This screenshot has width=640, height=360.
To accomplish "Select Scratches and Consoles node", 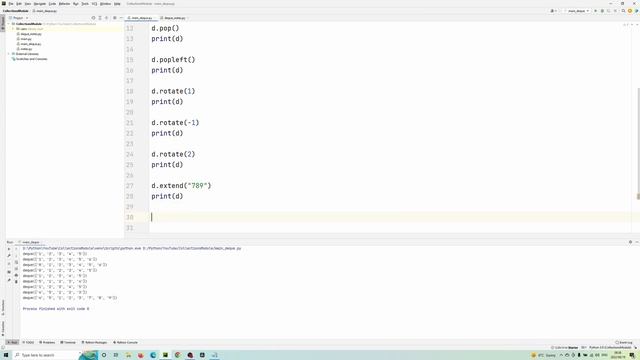I will 31,59.
